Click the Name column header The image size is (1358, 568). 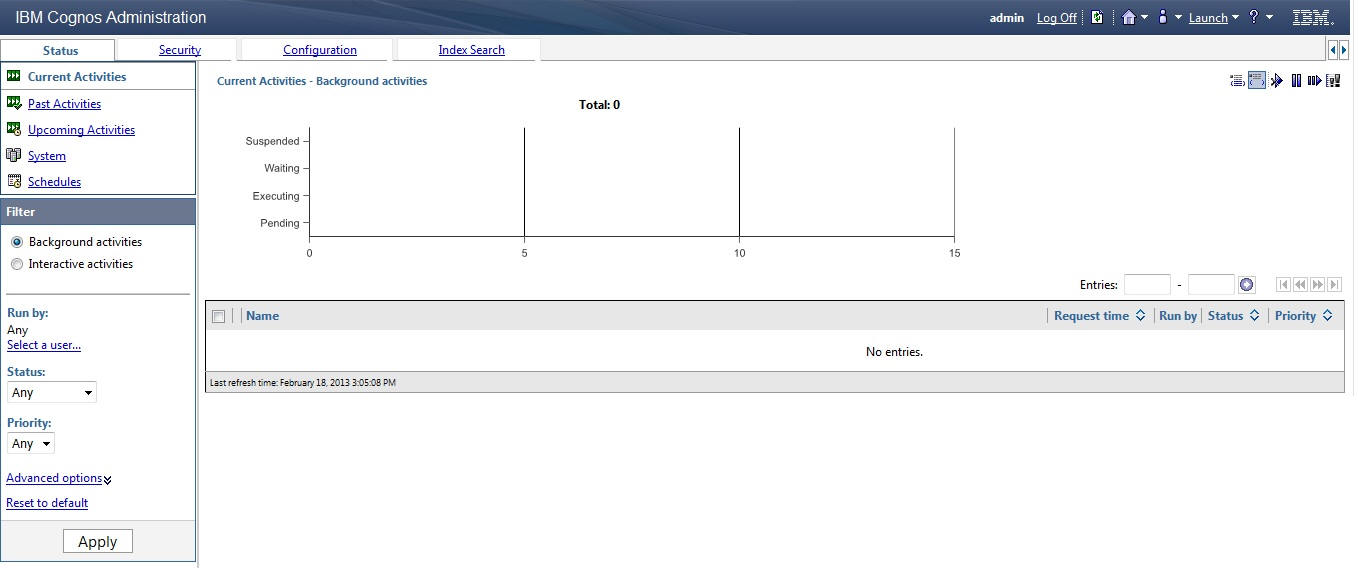click(x=262, y=316)
